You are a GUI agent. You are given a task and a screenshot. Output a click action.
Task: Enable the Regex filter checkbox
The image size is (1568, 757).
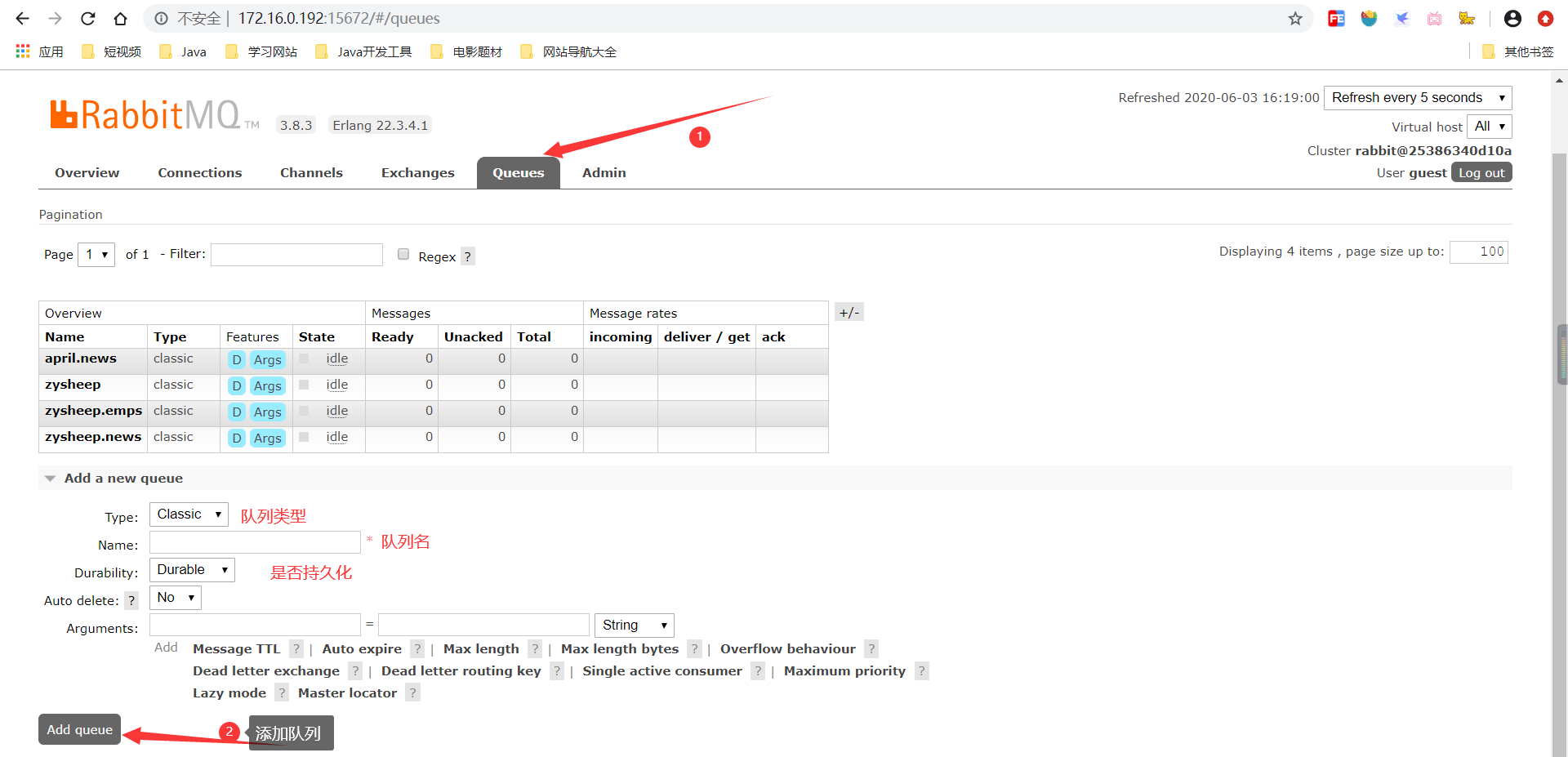[x=403, y=254]
